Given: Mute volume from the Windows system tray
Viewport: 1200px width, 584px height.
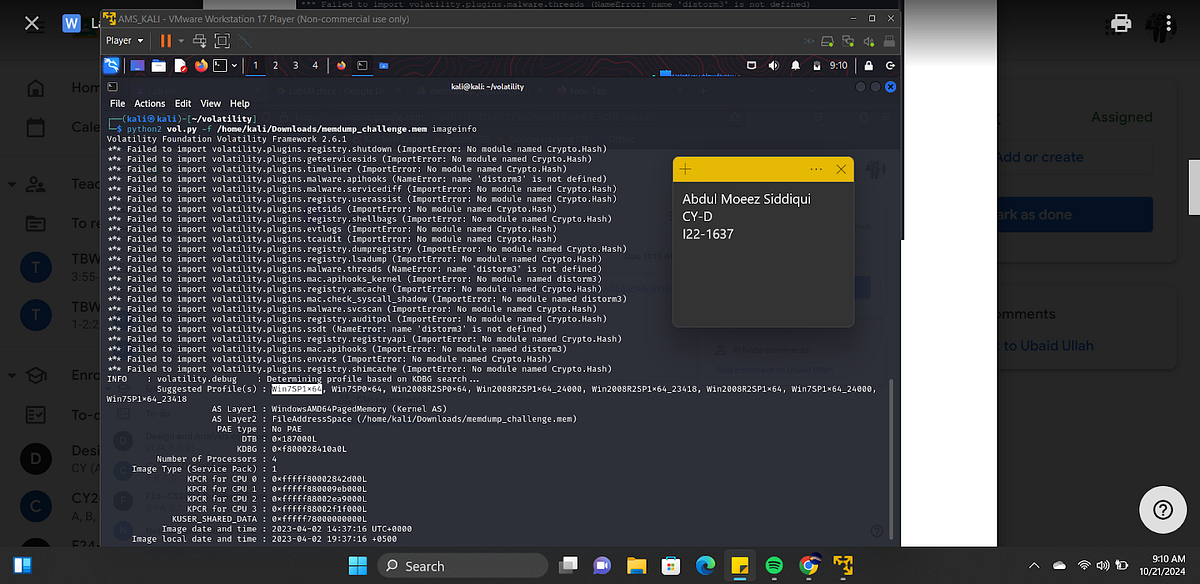Looking at the screenshot, I should pos(1103,565).
